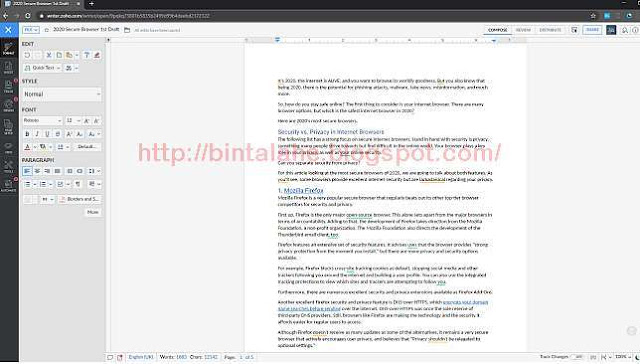Screen dimensions: 640x364
Task: Open the Automate panel in the sidebar
Action: (9, 185)
